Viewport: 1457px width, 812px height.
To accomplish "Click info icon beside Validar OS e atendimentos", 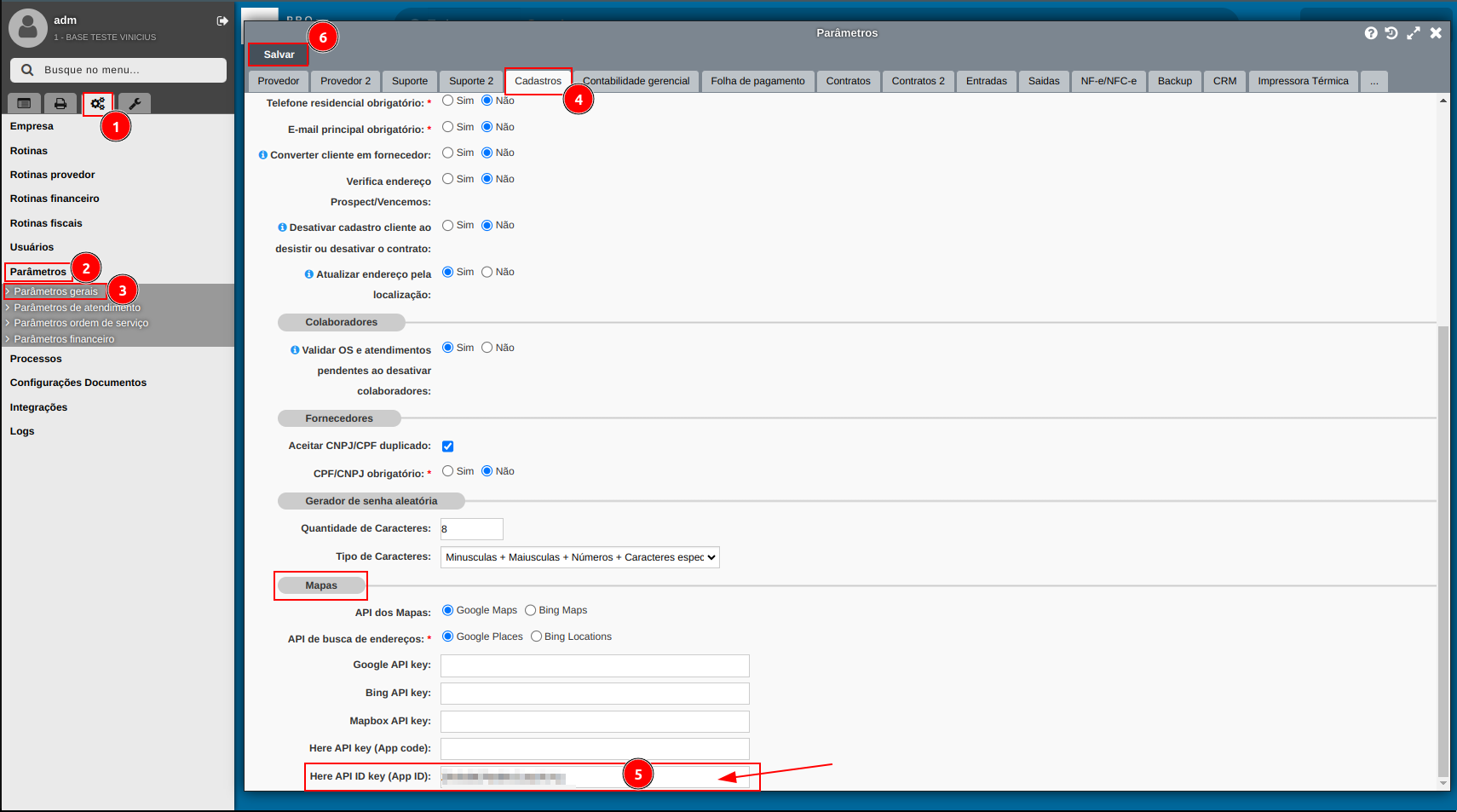I will pyautogui.click(x=295, y=350).
